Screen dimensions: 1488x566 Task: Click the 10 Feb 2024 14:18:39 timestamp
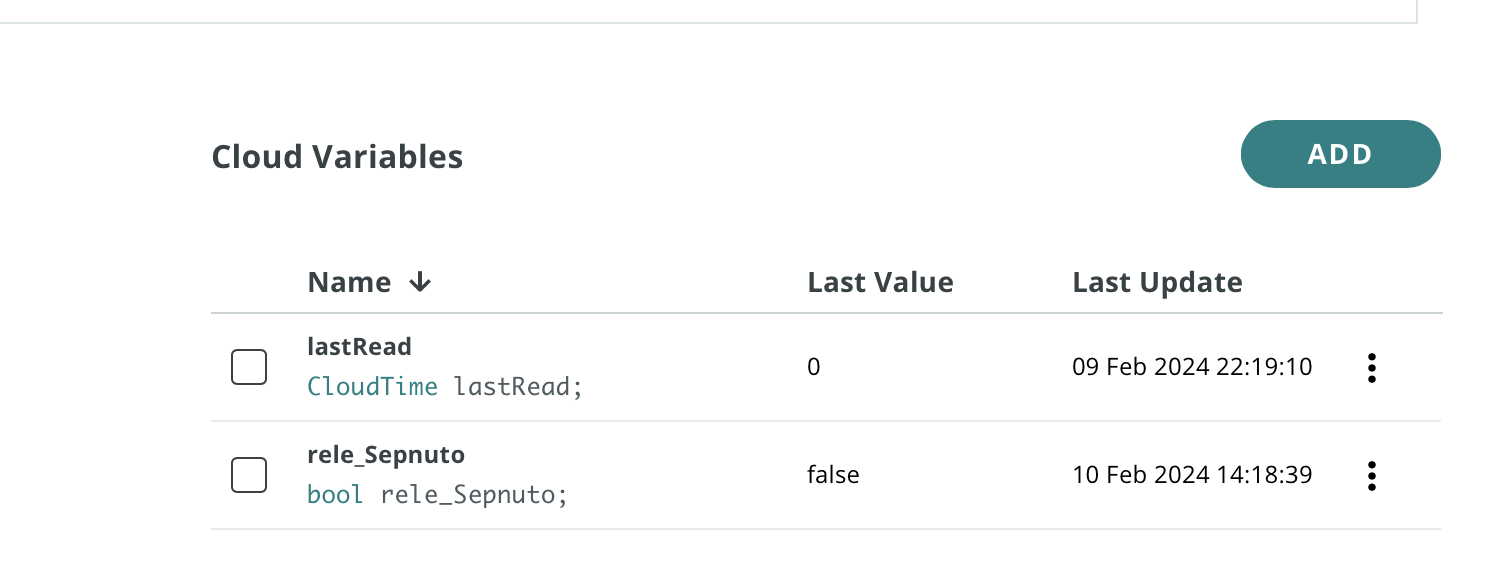click(1192, 475)
